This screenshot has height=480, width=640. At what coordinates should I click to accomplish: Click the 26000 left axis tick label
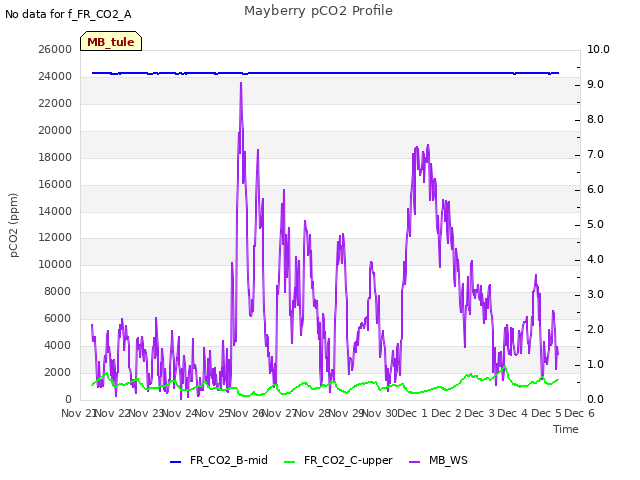coord(55,49)
